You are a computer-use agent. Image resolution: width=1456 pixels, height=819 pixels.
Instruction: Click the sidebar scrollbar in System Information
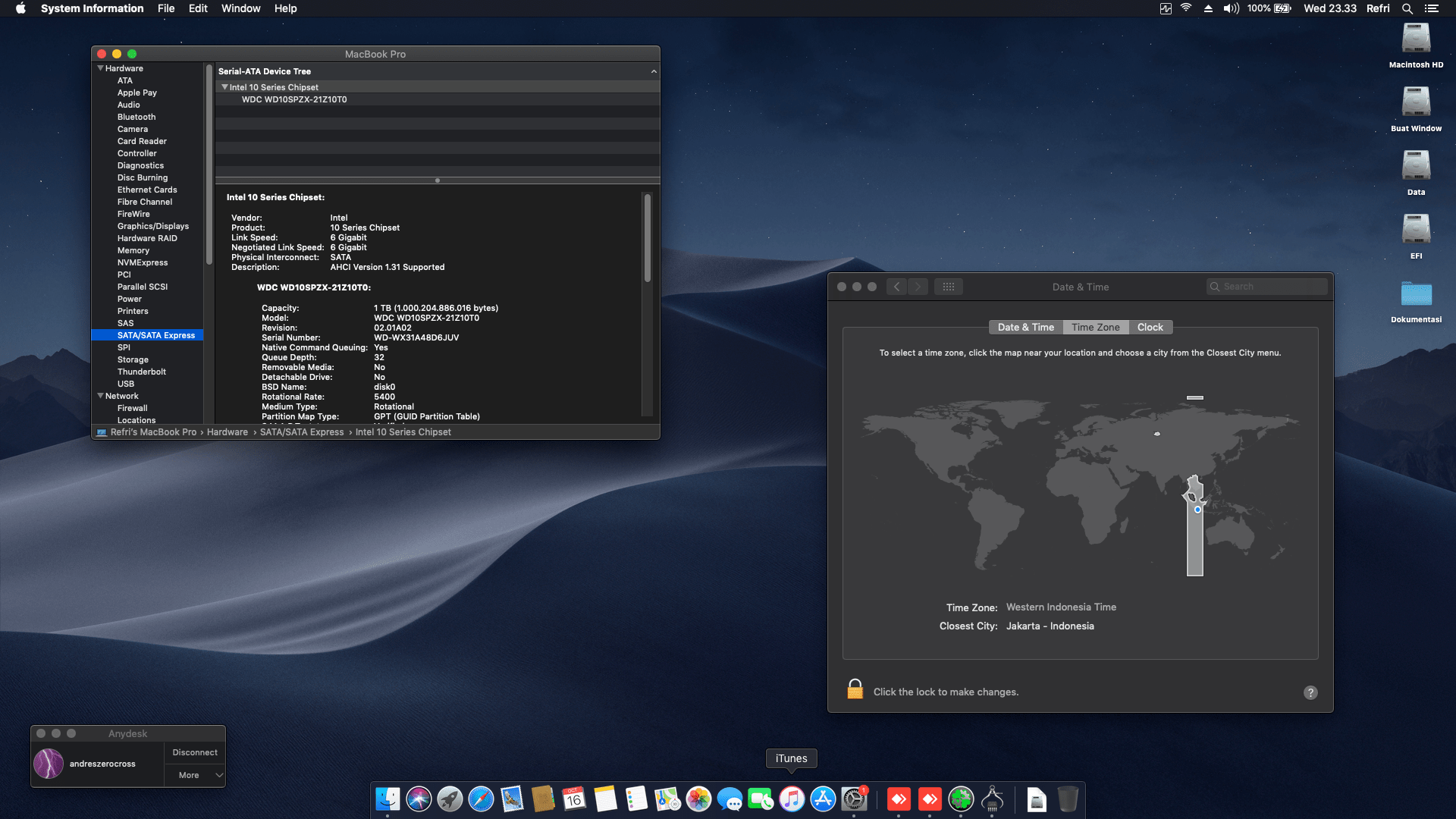pyautogui.click(x=209, y=165)
